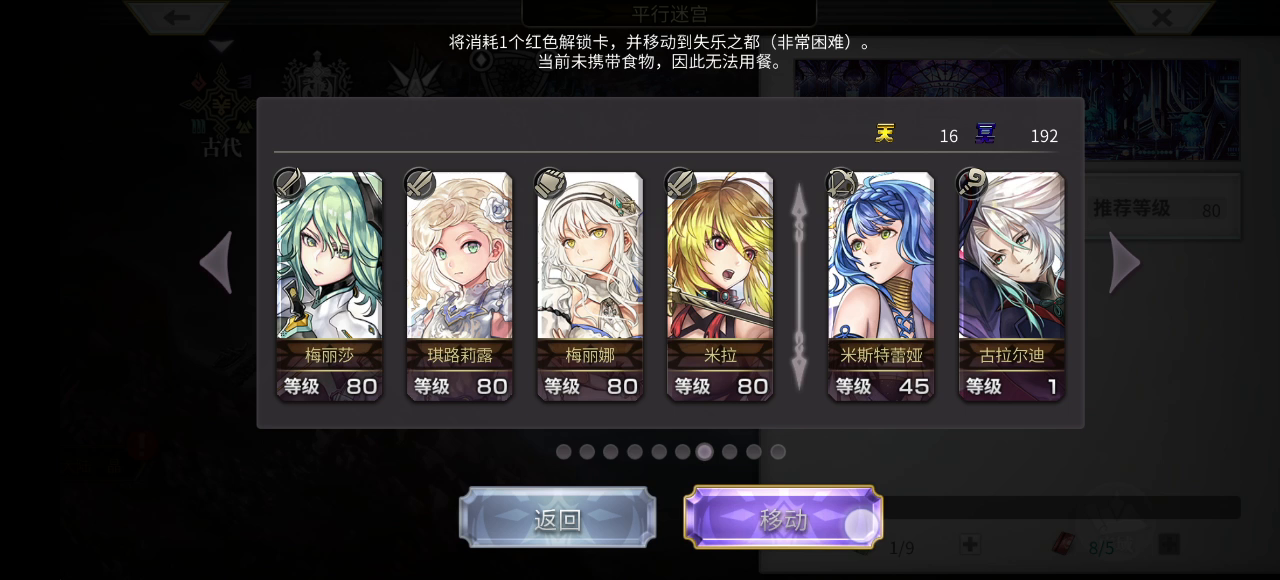This screenshot has width=1280, height=580.
Task: Click the sword weapon icon on 米拉's card
Action: pyautogui.click(x=680, y=183)
